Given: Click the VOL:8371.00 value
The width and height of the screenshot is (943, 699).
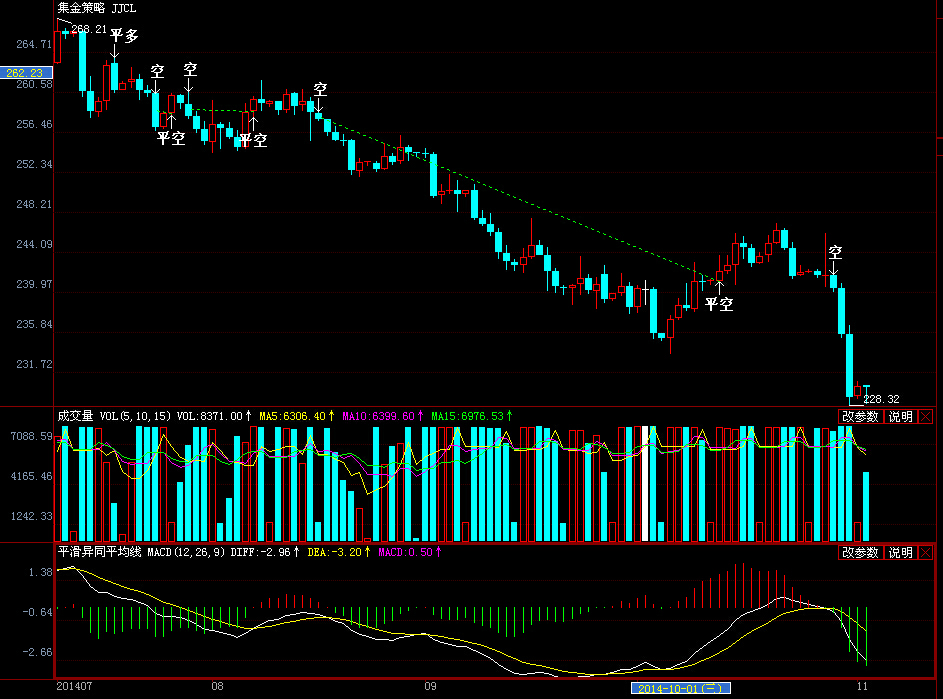Looking at the screenshot, I should (210, 416).
